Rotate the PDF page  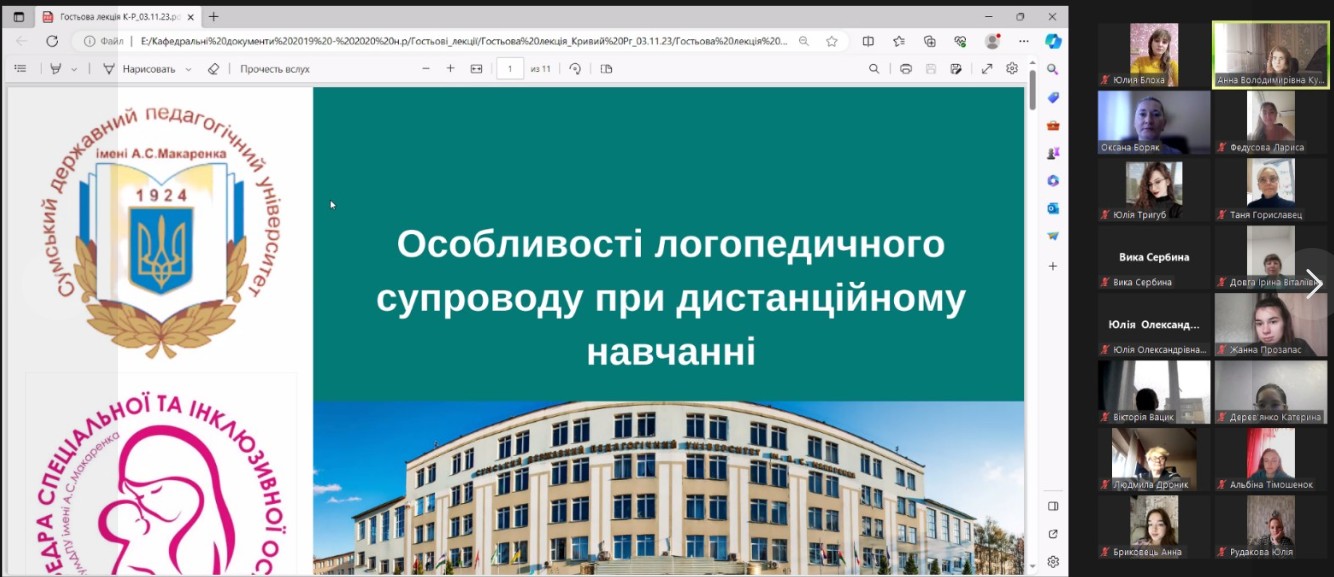[x=575, y=69]
